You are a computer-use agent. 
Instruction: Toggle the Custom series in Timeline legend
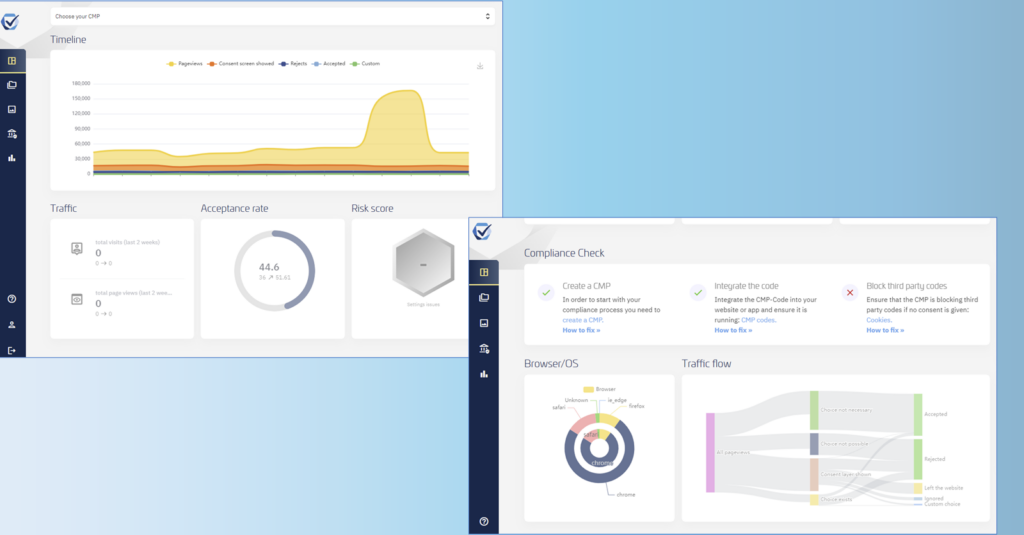[x=366, y=64]
